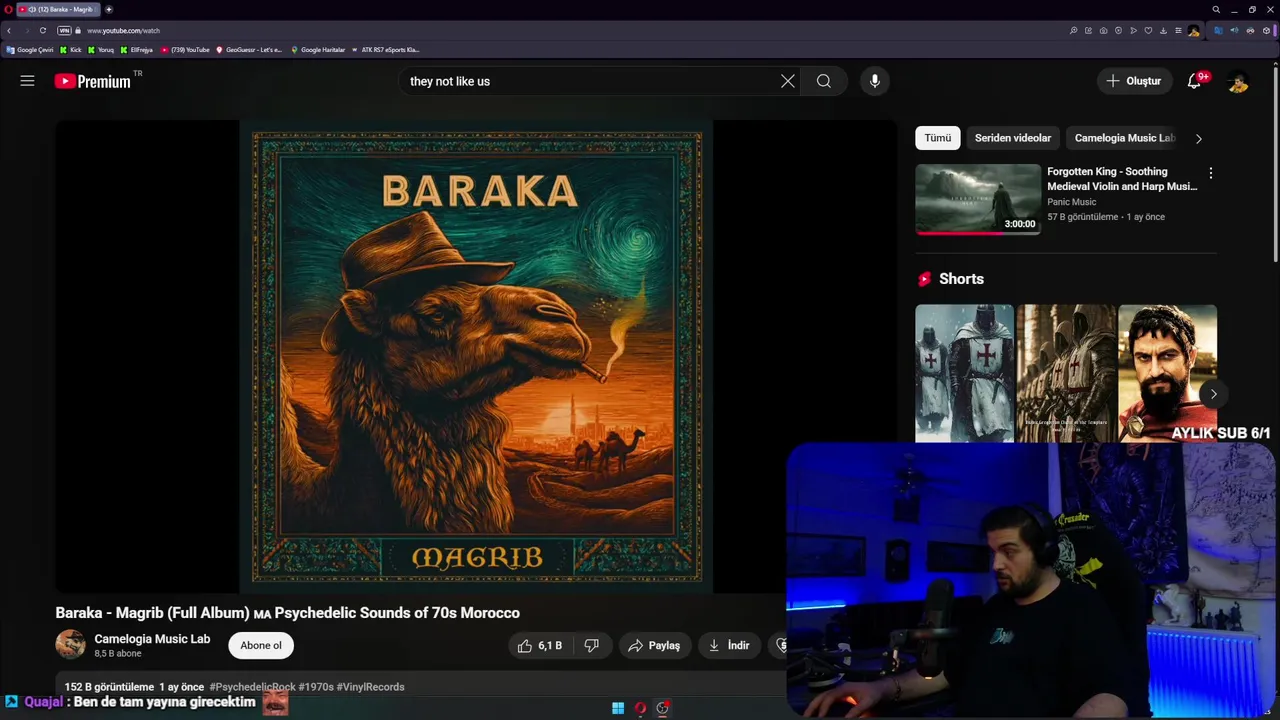
Task: Open Forgotten King video thumbnail
Action: pos(978,199)
